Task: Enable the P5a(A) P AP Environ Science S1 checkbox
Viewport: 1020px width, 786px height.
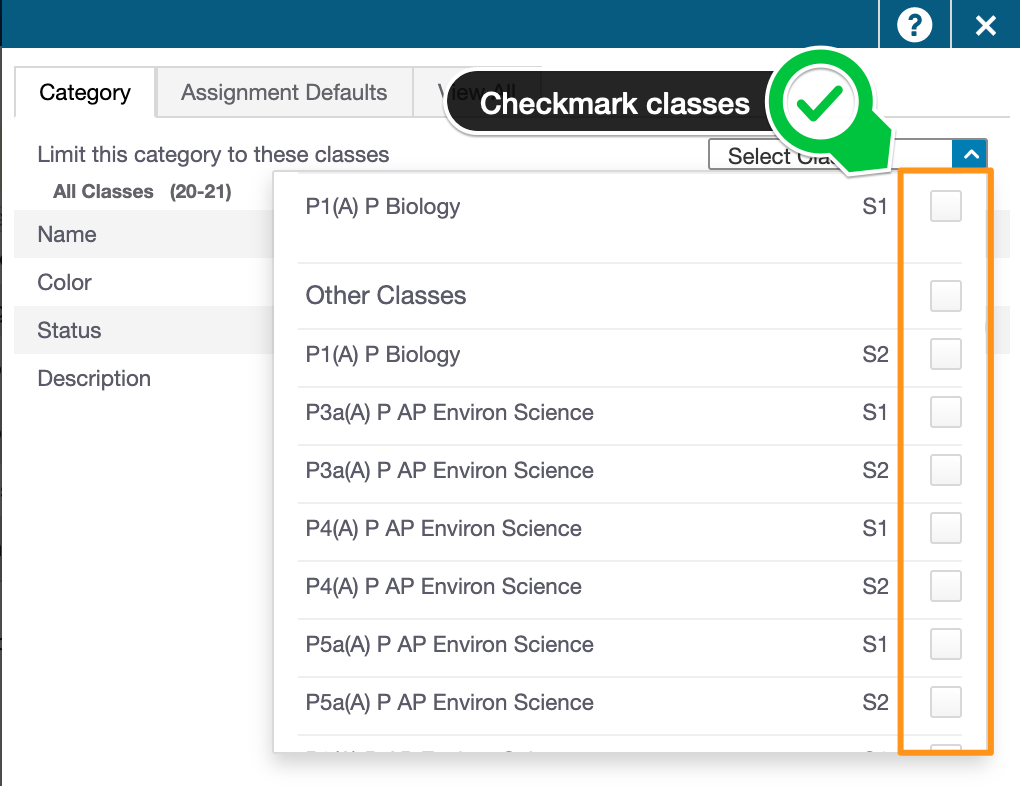Action: (x=945, y=644)
